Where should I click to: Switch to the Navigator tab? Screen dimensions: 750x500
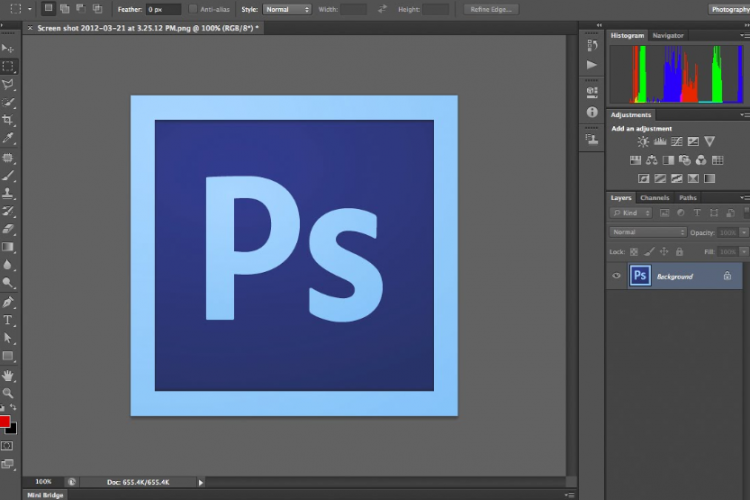click(668, 35)
